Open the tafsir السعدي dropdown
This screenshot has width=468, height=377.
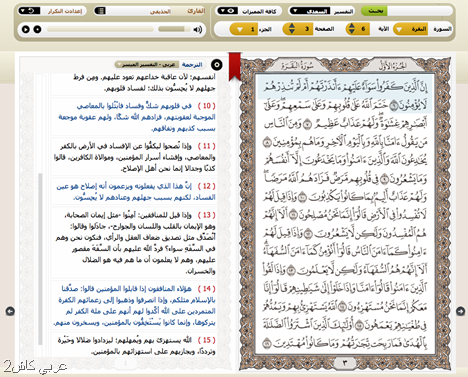310,11
